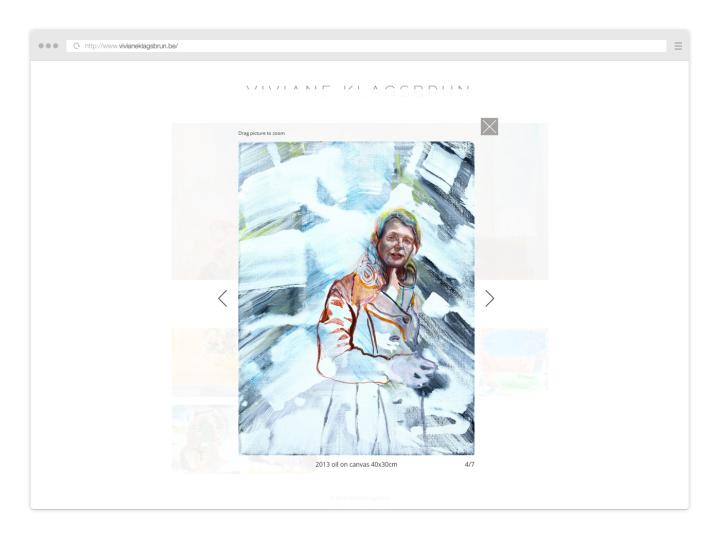720x540 pixels.
Task: Select the caption '2013 oil on canvas 40x30cm'
Action: pos(356,464)
